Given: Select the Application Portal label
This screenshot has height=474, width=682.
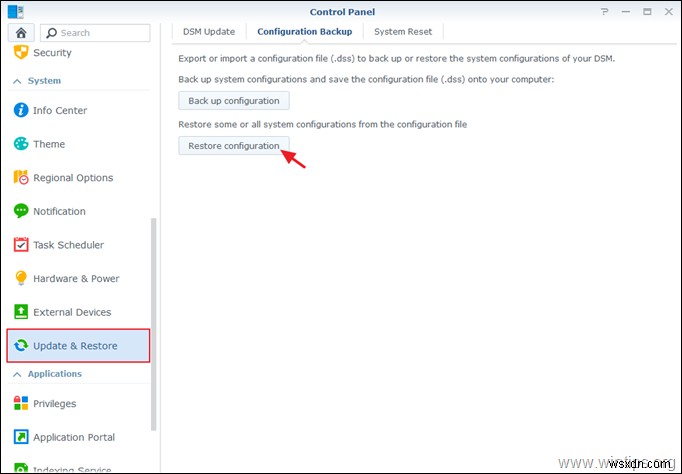Looking at the screenshot, I should coord(74,437).
